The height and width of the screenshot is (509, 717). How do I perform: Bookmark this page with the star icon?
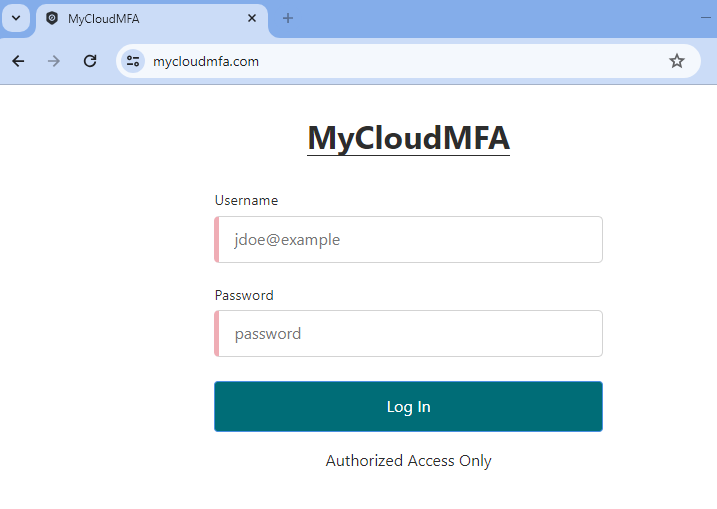(677, 61)
